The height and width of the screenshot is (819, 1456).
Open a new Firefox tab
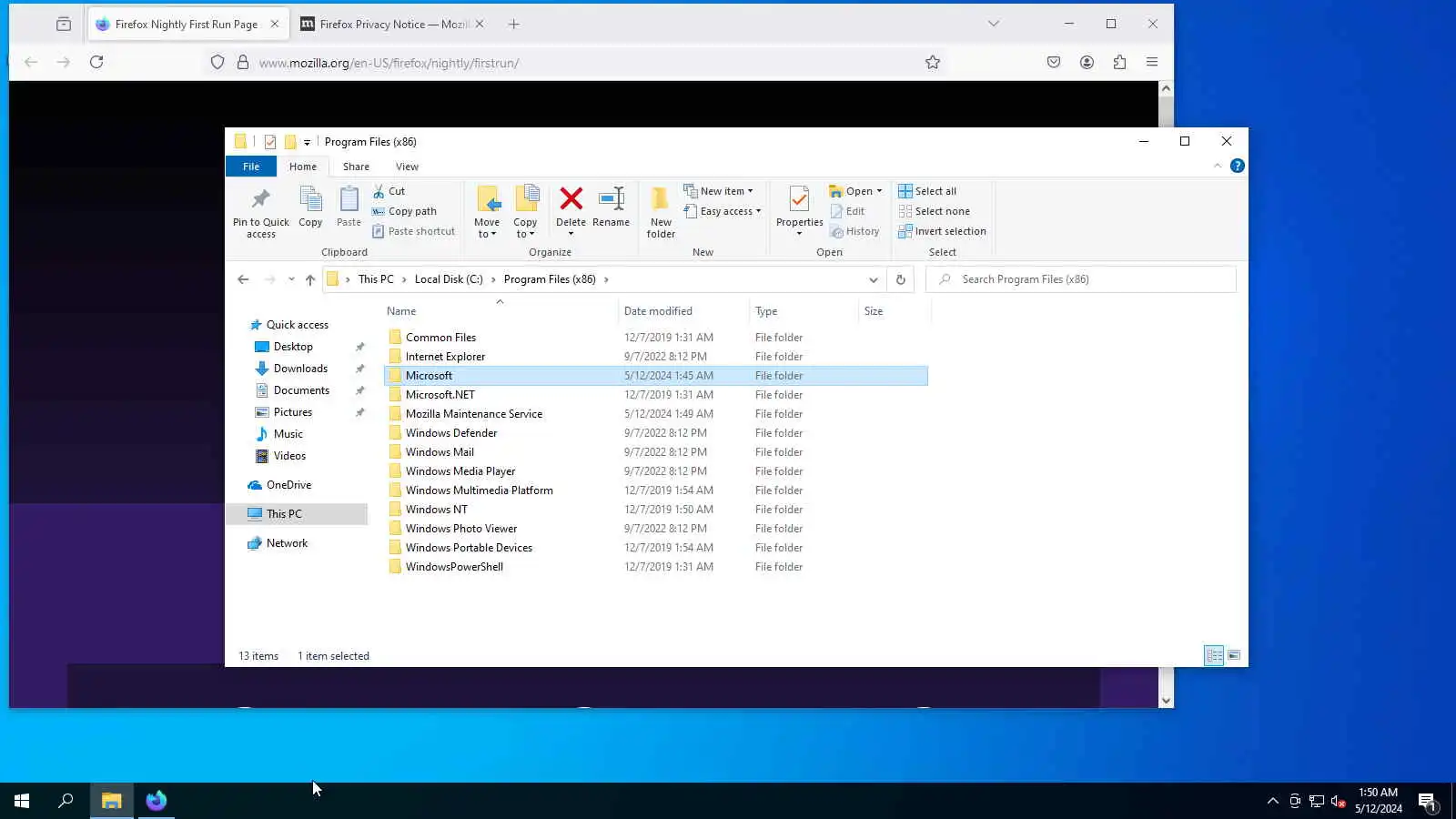tap(514, 25)
